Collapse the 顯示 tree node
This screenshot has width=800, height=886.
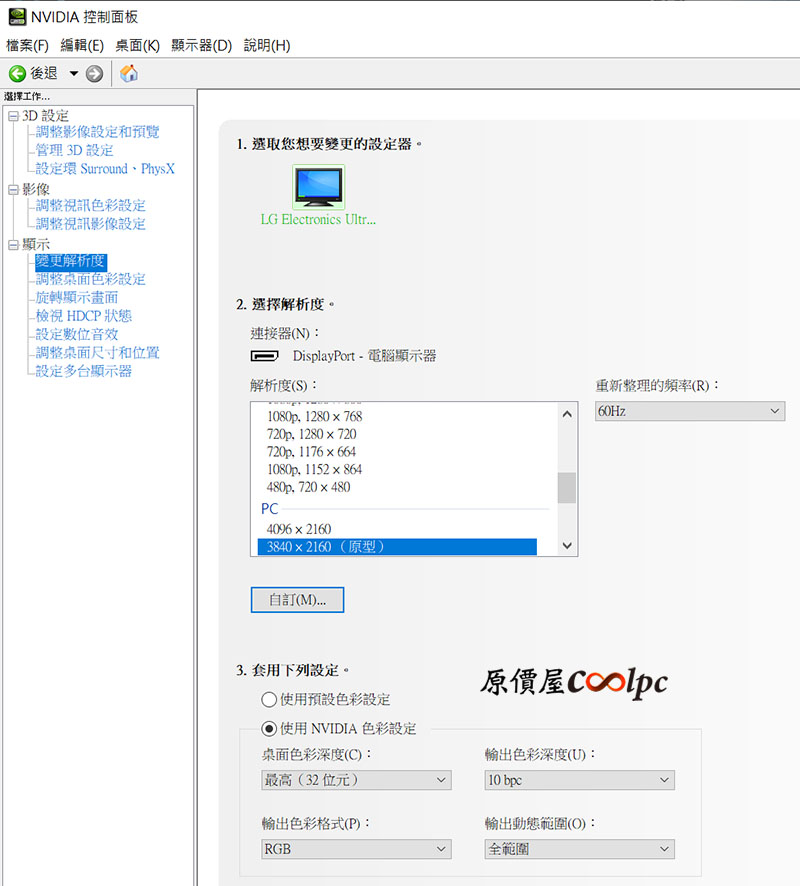click(x=14, y=245)
